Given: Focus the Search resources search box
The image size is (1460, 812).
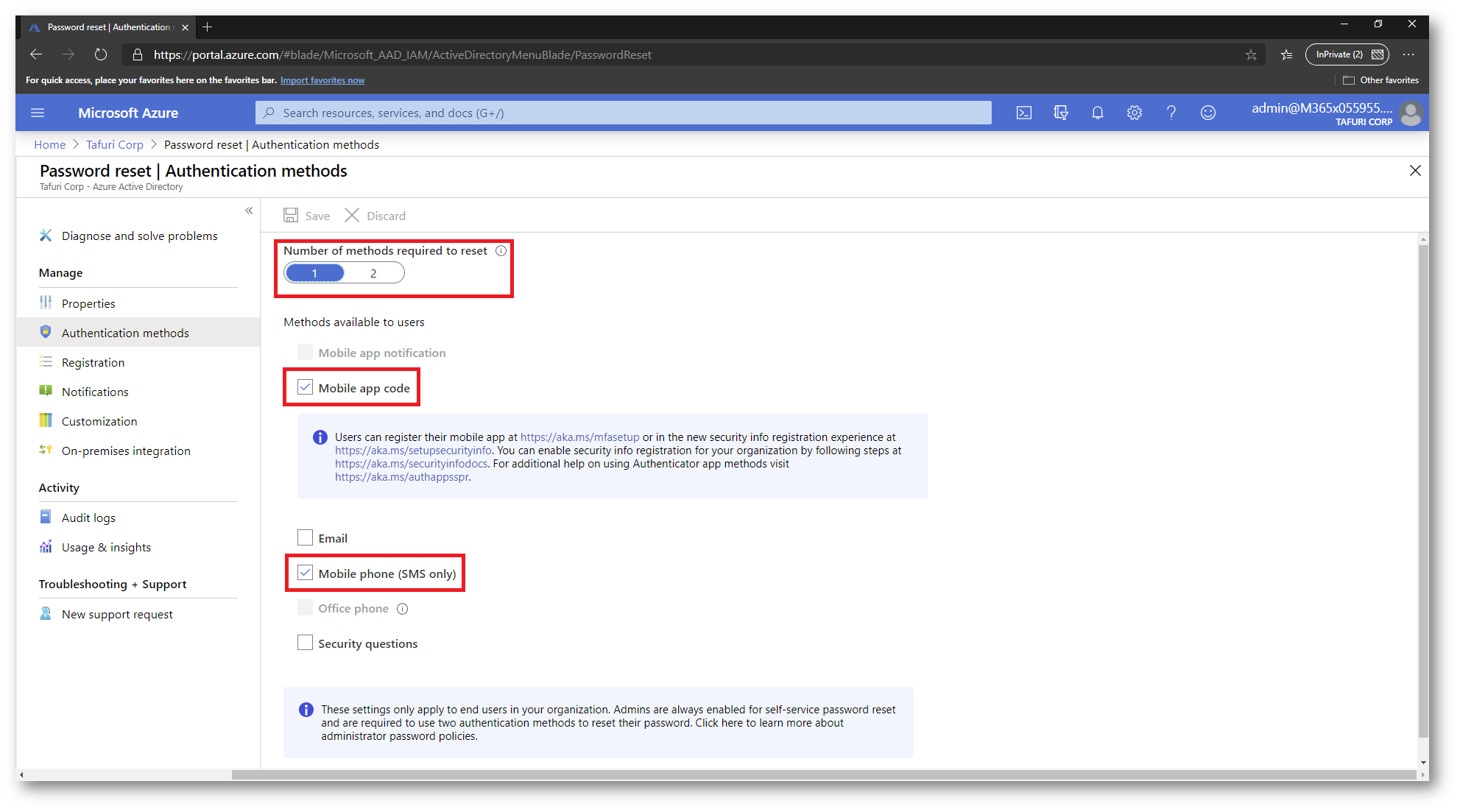Looking at the screenshot, I should [x=623, y=113].
